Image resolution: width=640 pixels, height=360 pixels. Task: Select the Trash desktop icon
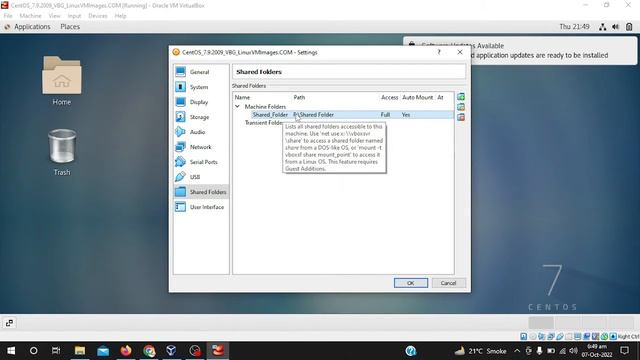coord(62,152)
